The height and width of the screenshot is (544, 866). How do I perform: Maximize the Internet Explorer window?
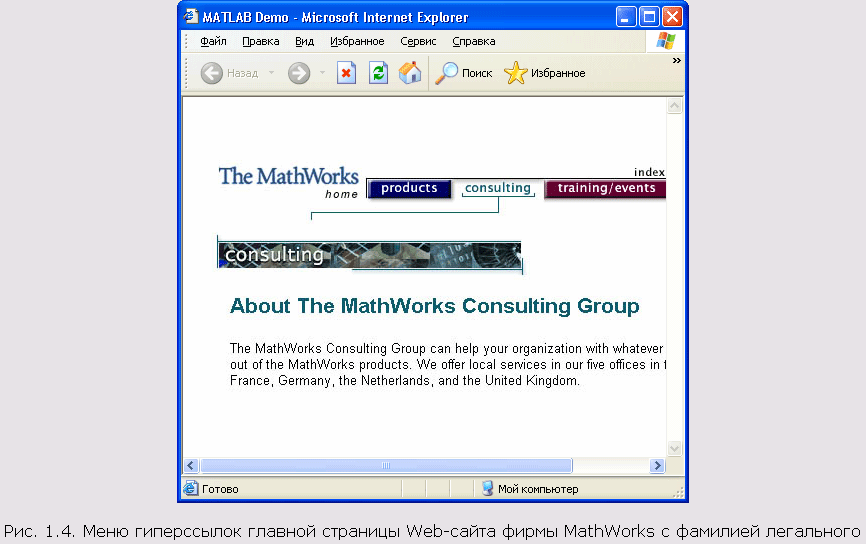pyautogui.click(x=650, y=17)
